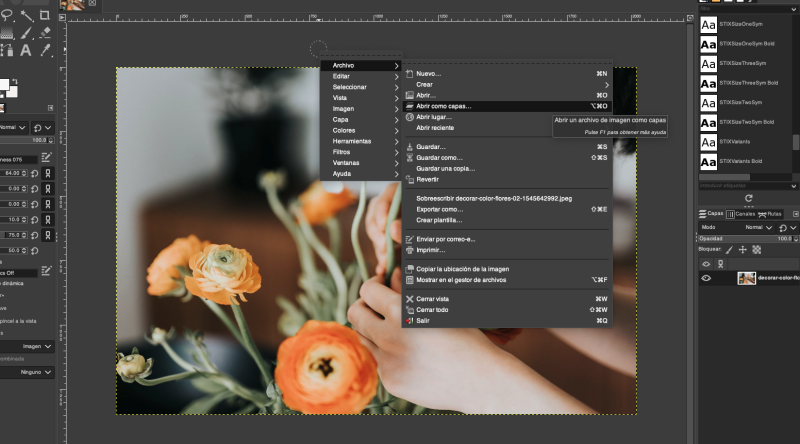Adjust the layer Opacidad slider
This screenshot has height=444, width=800.
pyautogui.click(x=740, y=239)
